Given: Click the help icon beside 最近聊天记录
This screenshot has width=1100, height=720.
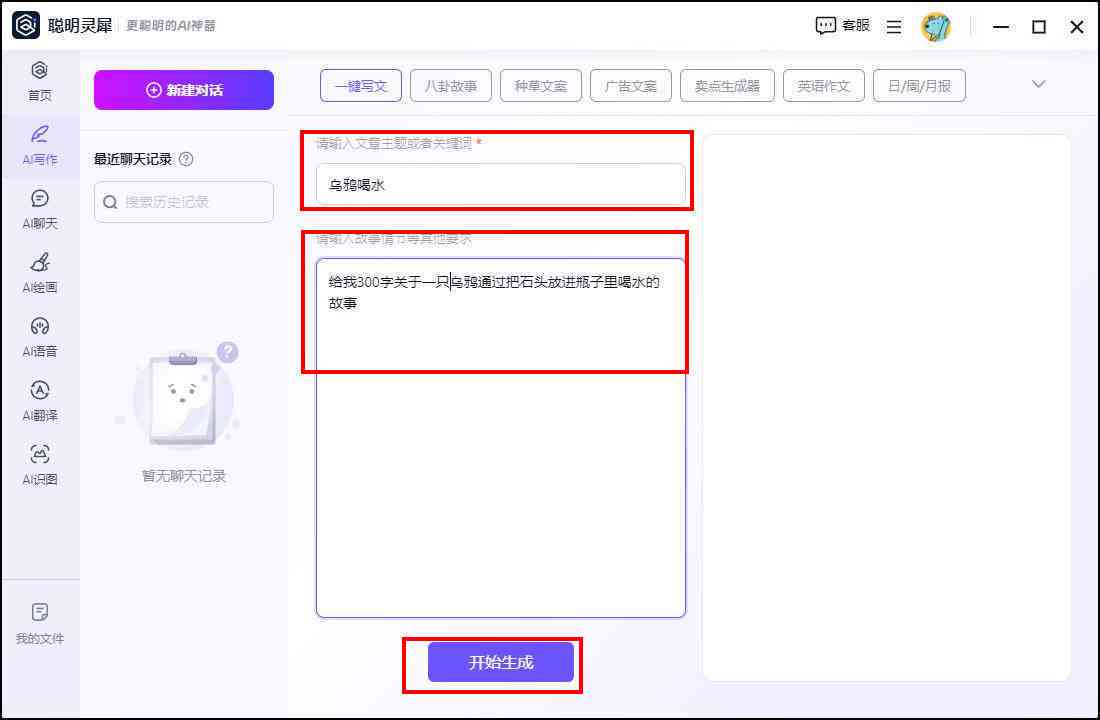Looking at the screenshot, I should click(186, 159).
